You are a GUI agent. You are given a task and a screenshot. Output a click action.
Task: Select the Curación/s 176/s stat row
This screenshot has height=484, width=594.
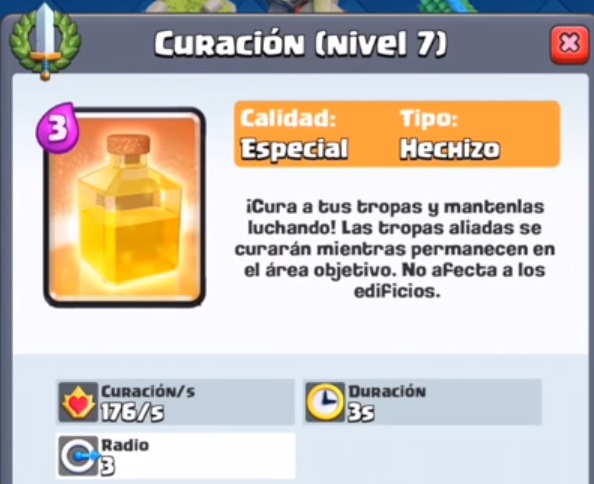coord(176,402)
